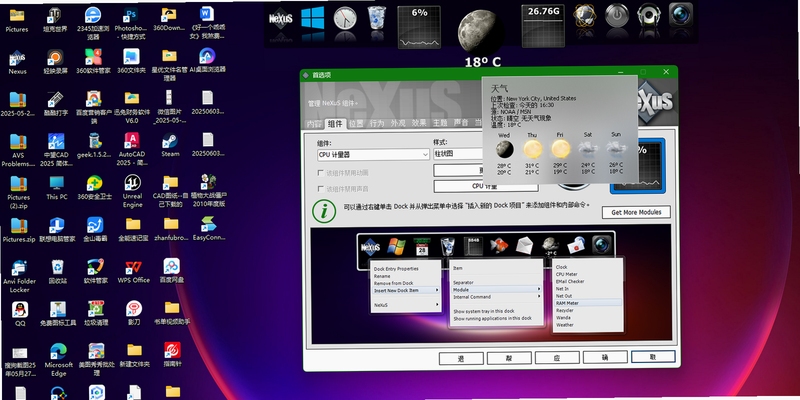This screenshot has width=800, height=400.
Task: Open the camera lens icon in the dock
Action: pos(681,14)
